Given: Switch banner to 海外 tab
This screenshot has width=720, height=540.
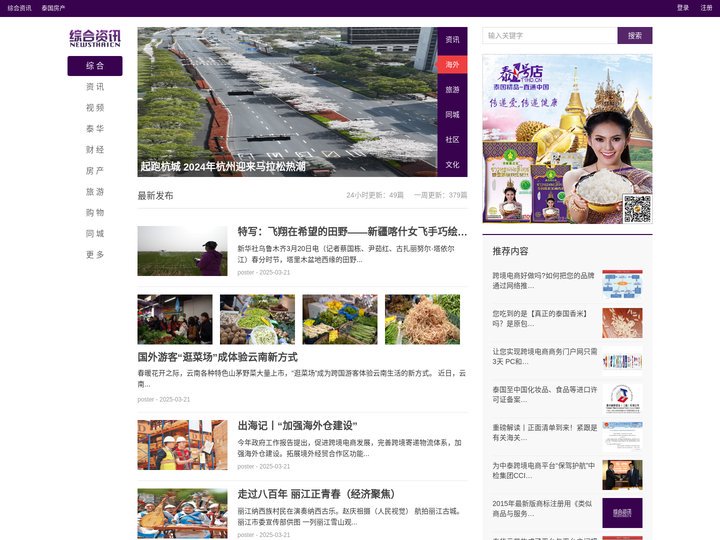Looking at the screenshot, I should 452,64.
